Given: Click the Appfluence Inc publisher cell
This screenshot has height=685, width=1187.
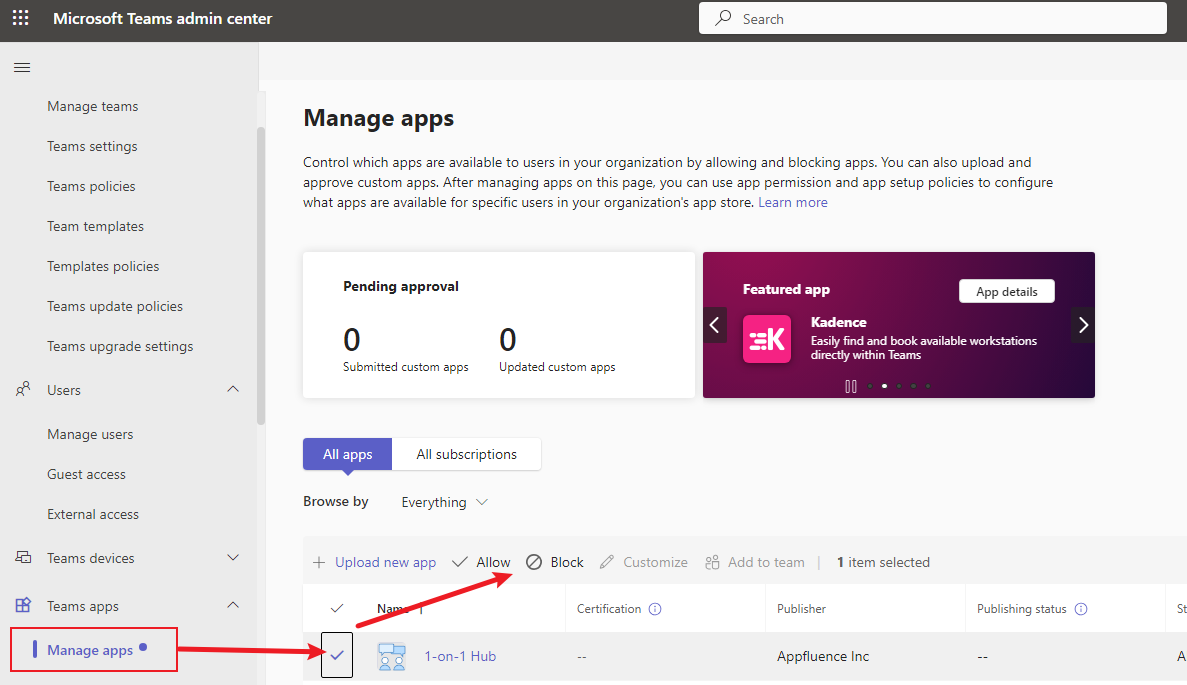Looking at the screenshot, I should (x=823, y=656).
